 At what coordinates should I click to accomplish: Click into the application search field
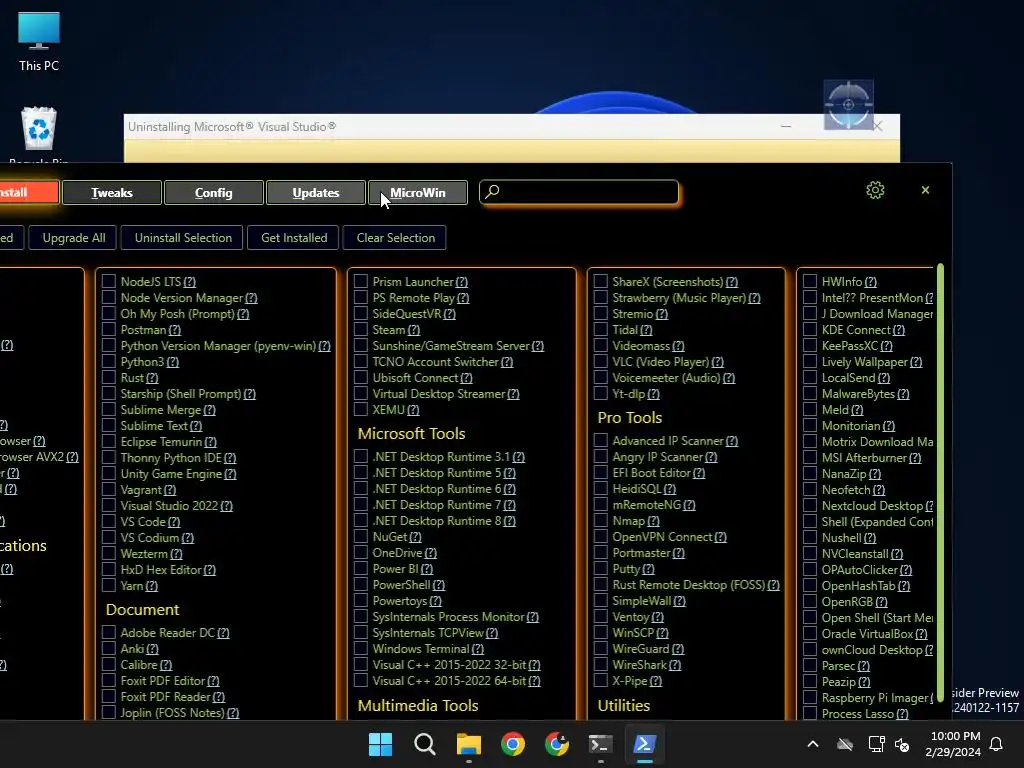[579, 192]
